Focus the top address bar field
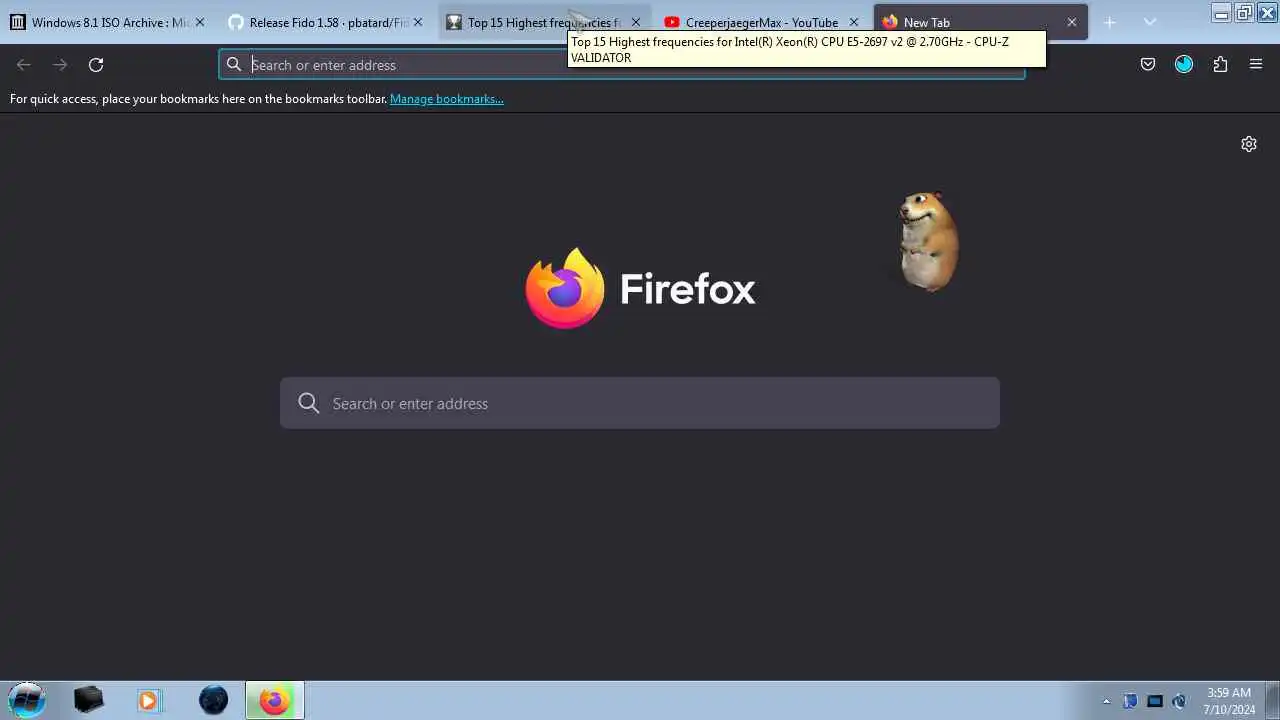Viewport: 1280px width, 720px height. point(622,65)
